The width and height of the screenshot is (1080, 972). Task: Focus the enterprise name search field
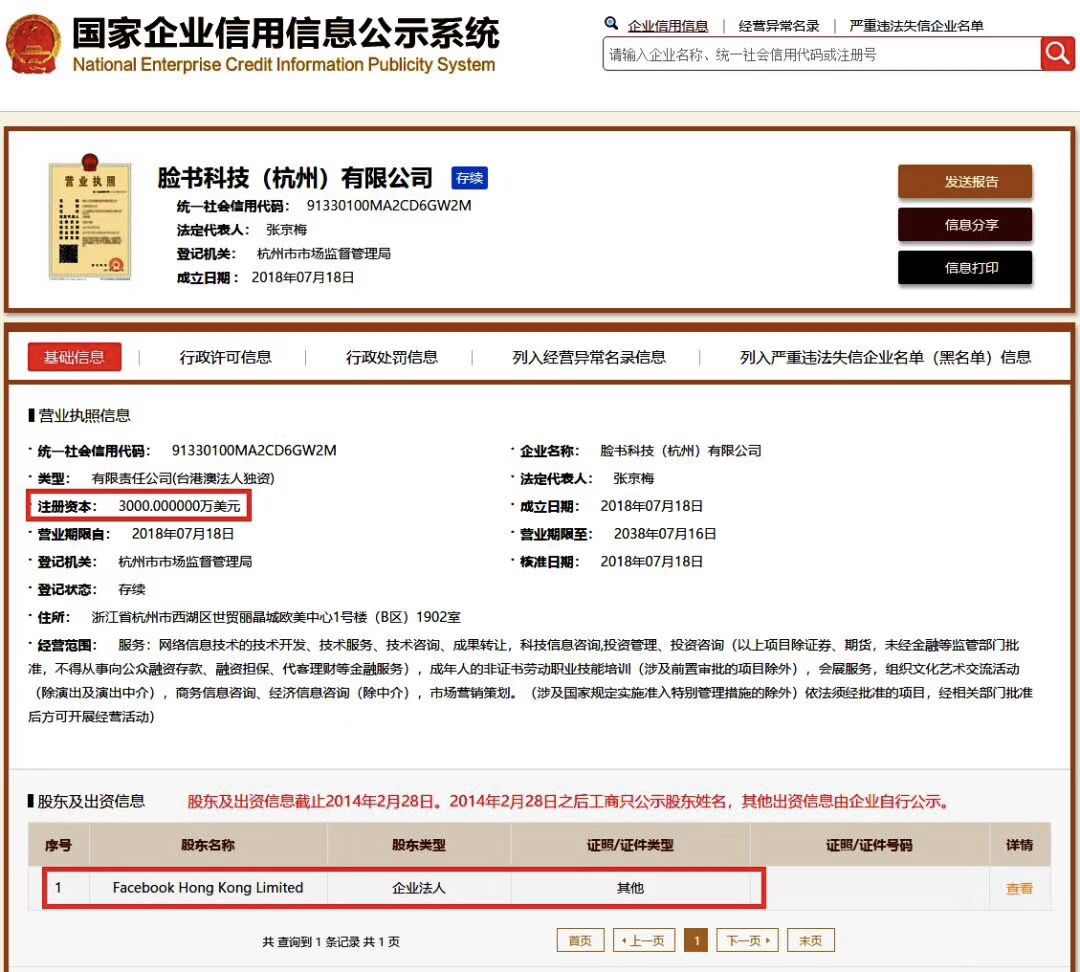point(821,54)
